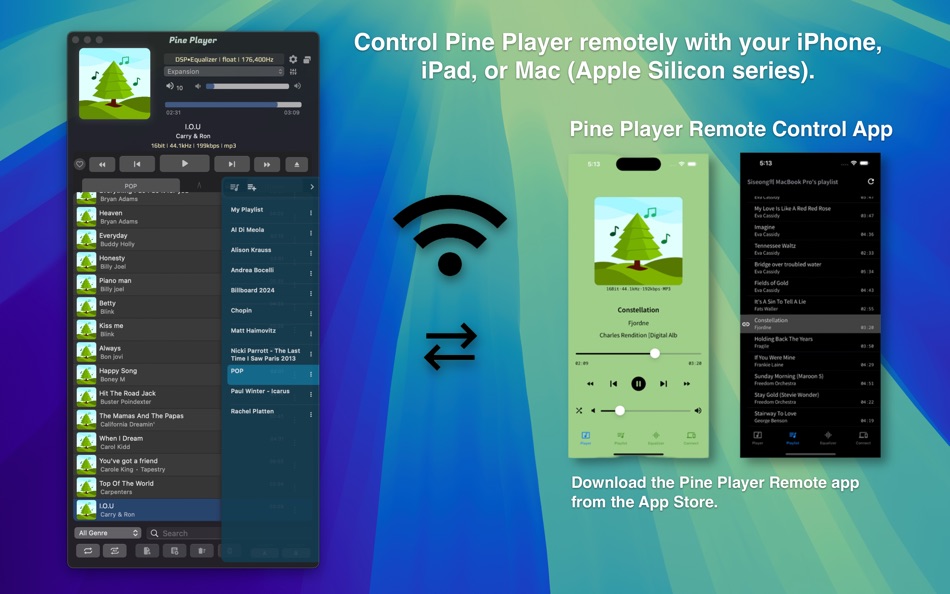Viewport: 950px width, 594px height.
Task: Open Connect tab on the green phone screen
Action: 691,438
